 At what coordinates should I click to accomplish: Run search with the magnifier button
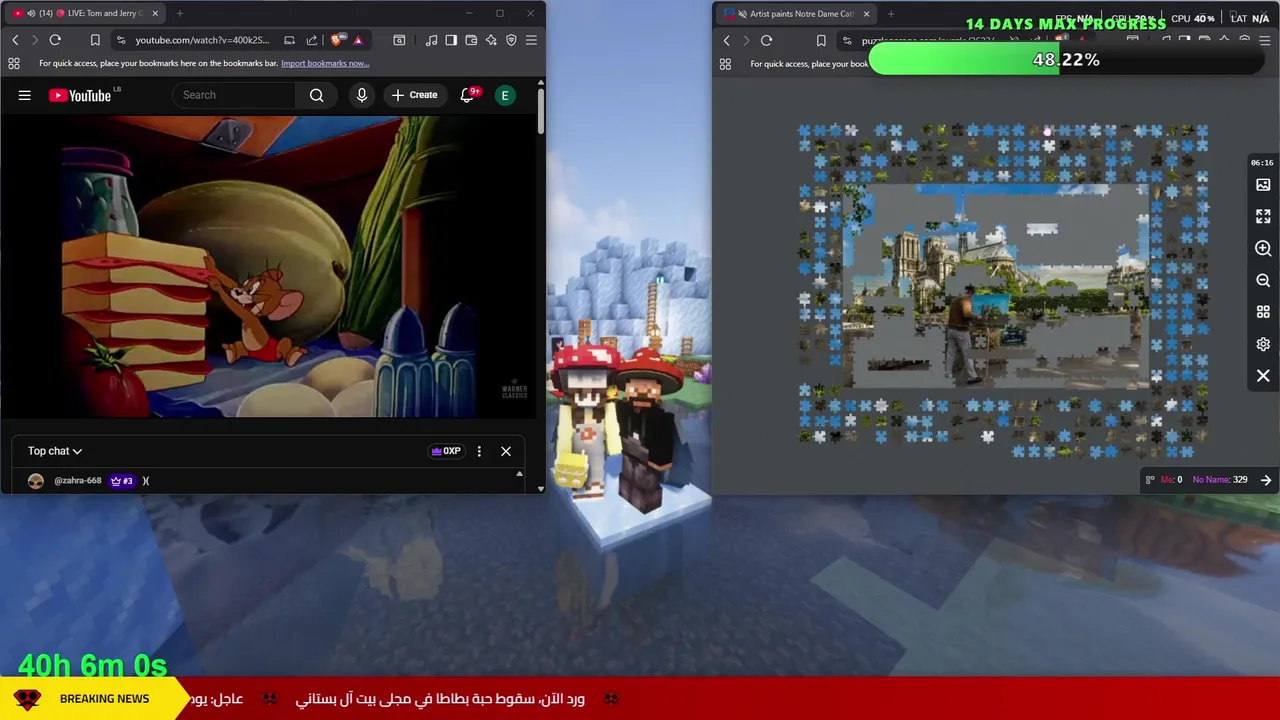point(316,95)
